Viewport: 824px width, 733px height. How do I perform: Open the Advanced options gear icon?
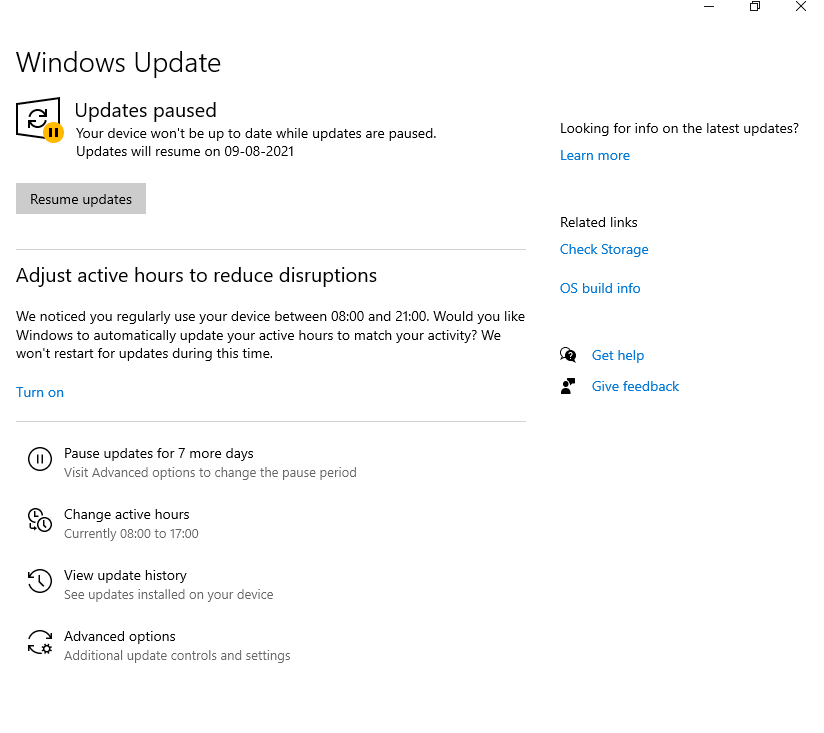tap(39, 643)
